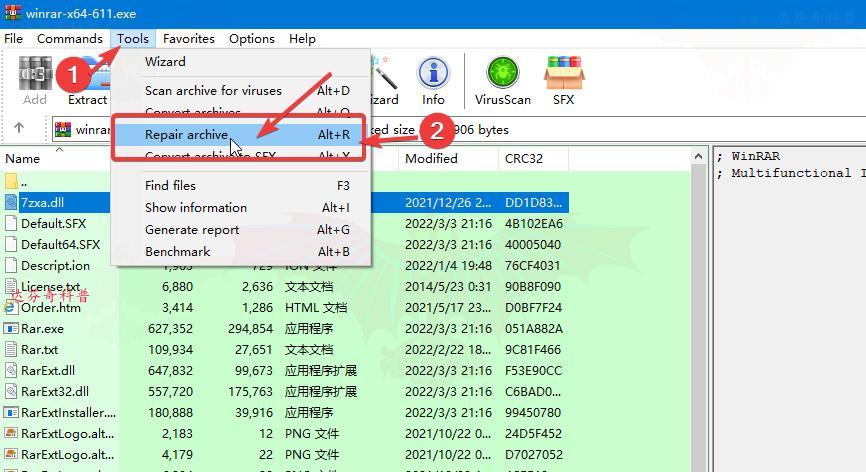The height and width of the screenshot is (472, 866).
Task: Click the Default.SFX file icon
Action: [x=11, y=223]
